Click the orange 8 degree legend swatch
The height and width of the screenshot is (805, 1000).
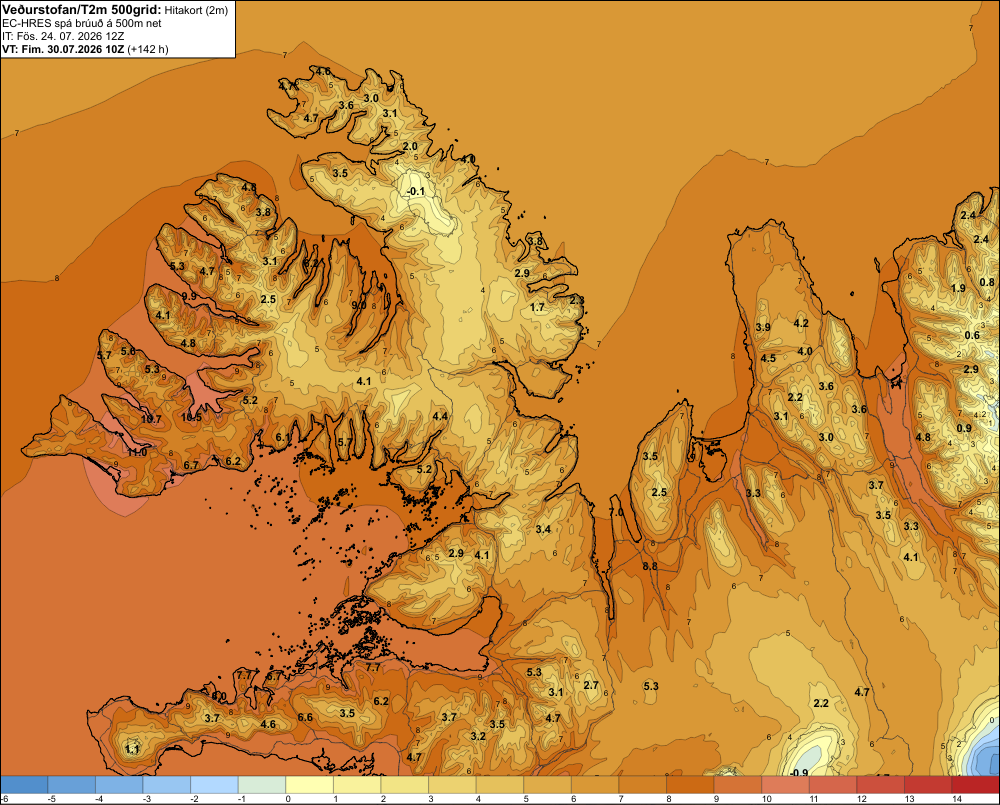(x=690, y=784)
